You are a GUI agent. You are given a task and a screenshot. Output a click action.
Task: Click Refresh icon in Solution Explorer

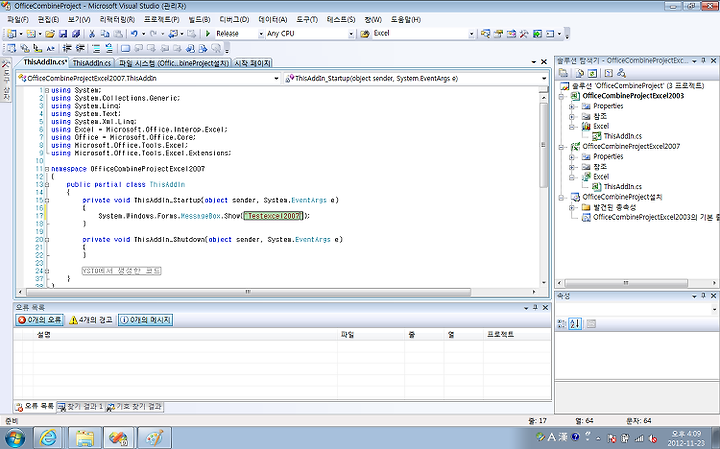coord(592,73)
